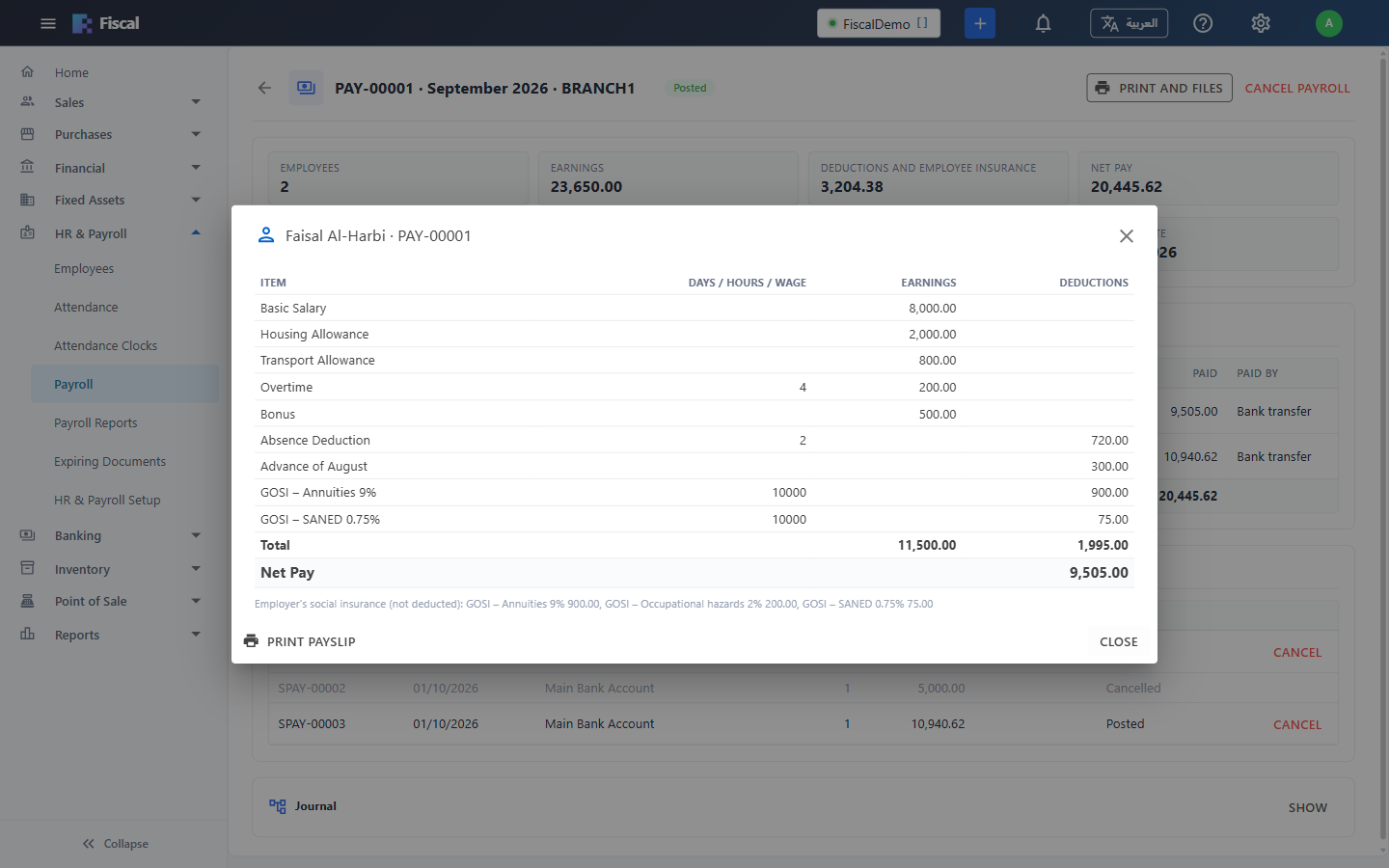
Task: Click the Banking sidebar icon
Action: coord(27,534)
